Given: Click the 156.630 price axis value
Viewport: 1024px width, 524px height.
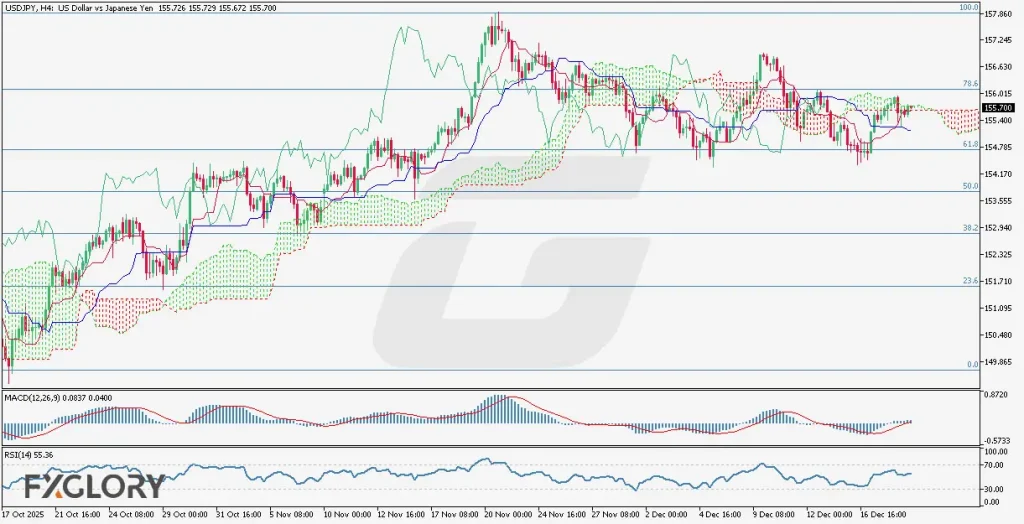Looking at the screenshot, I should click(997, 67).
